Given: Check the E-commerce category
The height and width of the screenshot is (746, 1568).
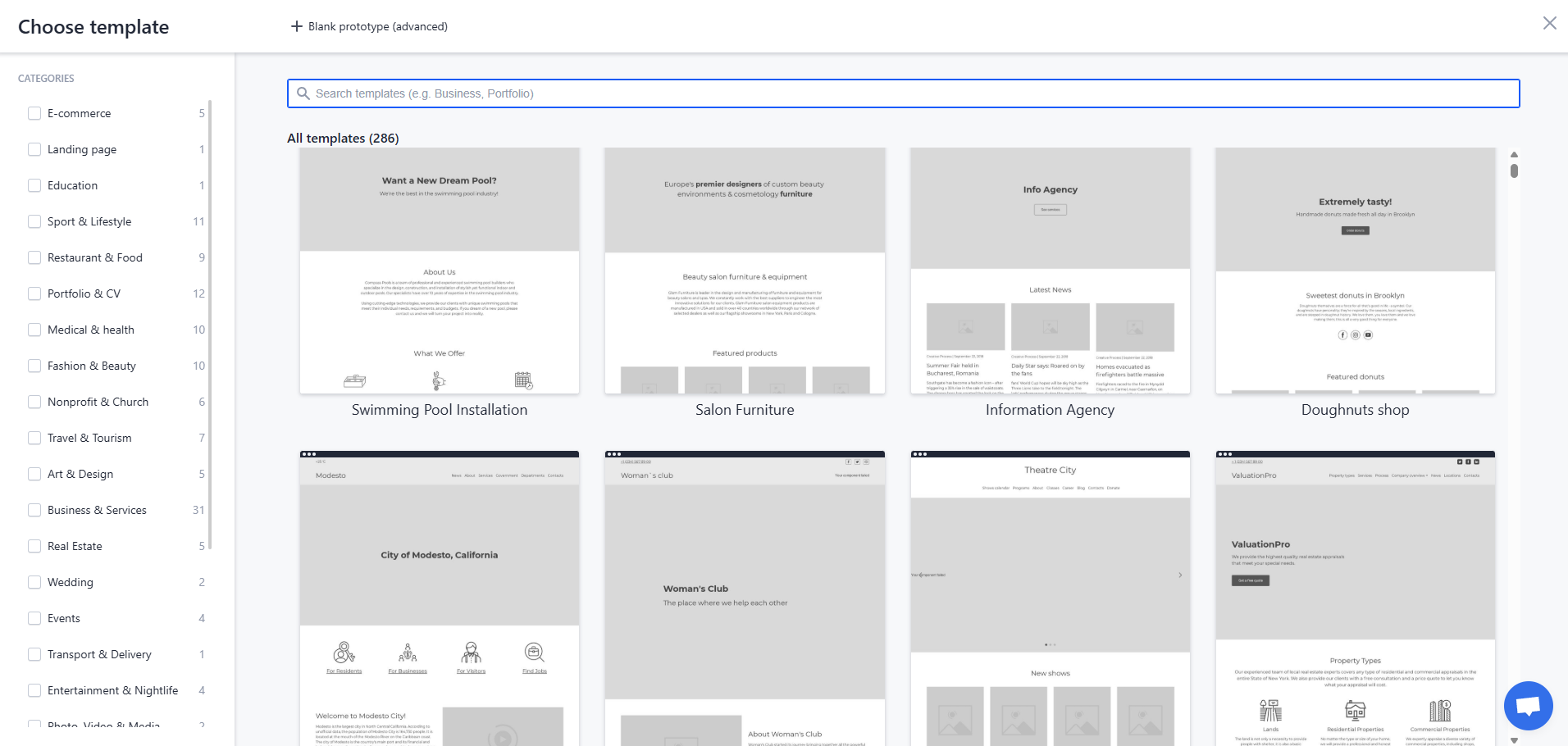Looking at the screenshot, I should tap(34, 113).
